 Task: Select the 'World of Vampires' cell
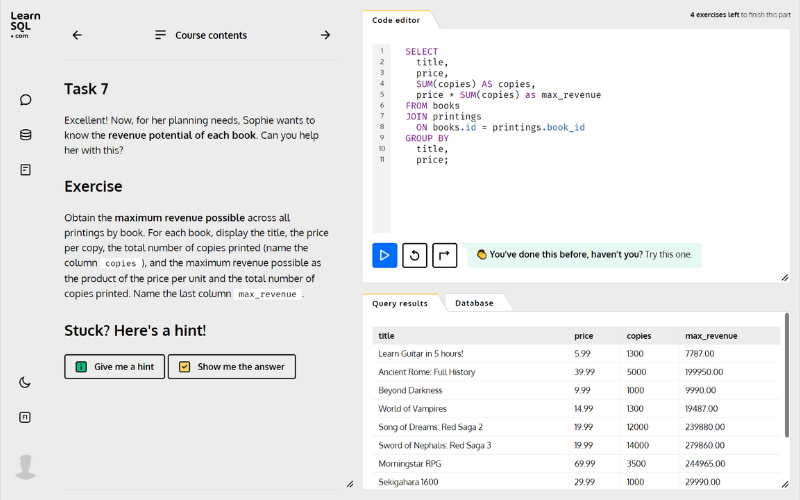pos(412,409)
